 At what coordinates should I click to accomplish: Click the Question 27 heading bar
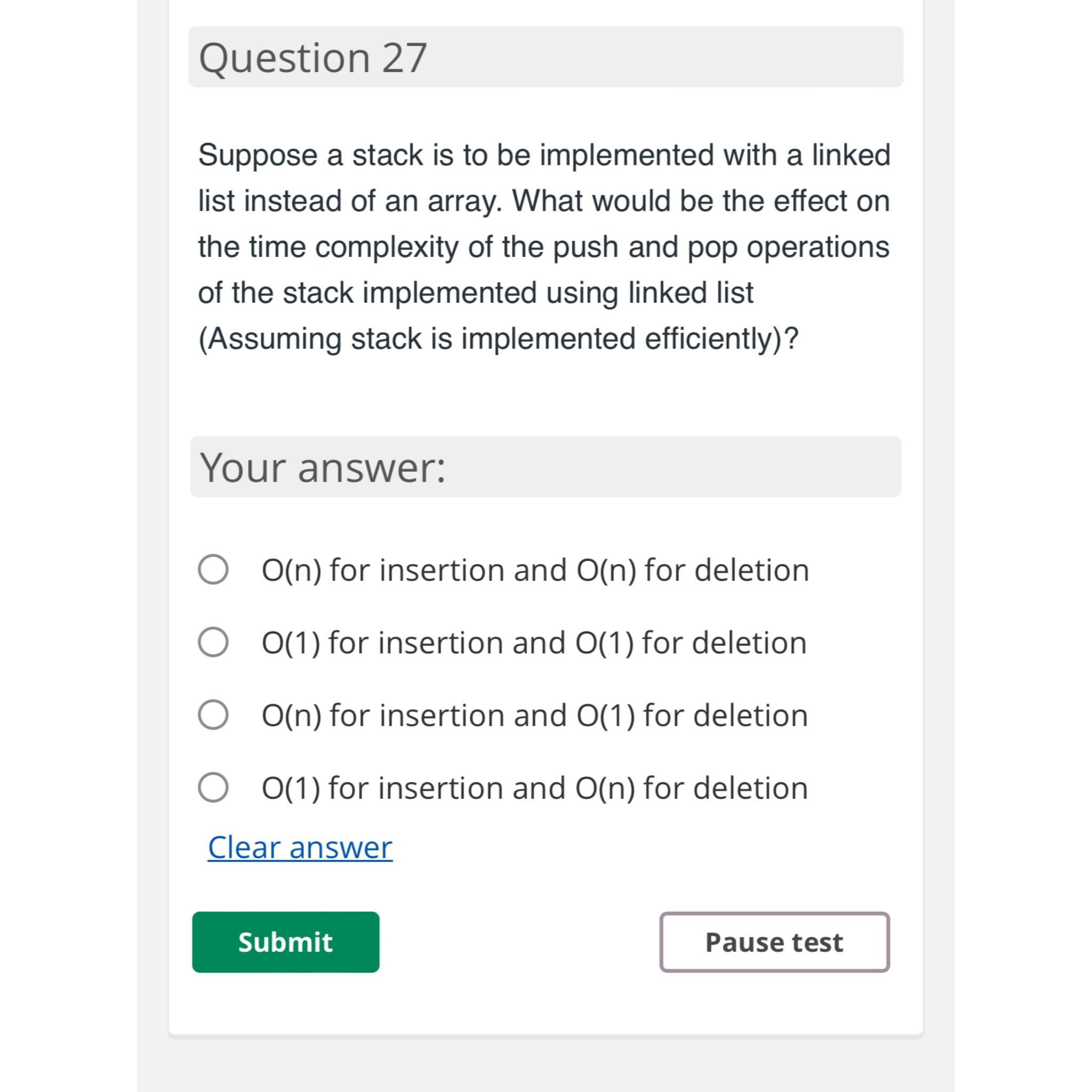pos(545,57)
